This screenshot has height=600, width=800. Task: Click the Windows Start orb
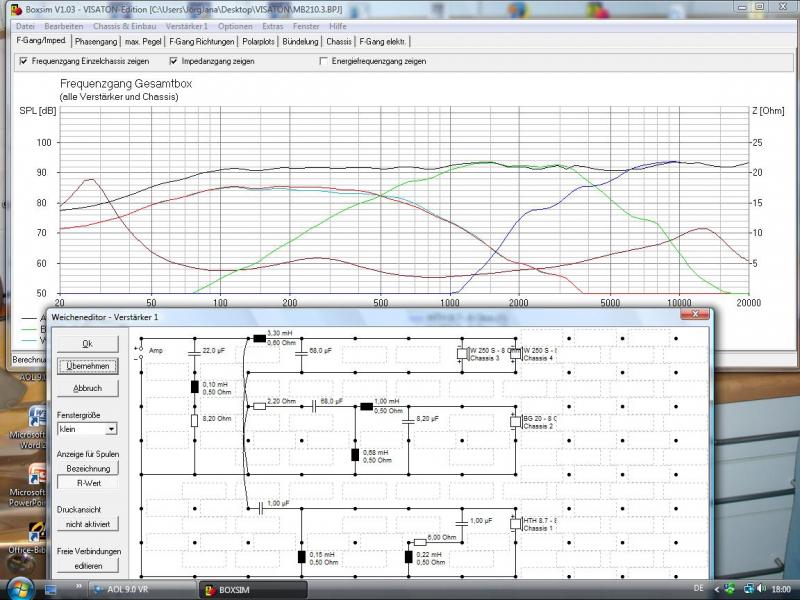(20, 588)
